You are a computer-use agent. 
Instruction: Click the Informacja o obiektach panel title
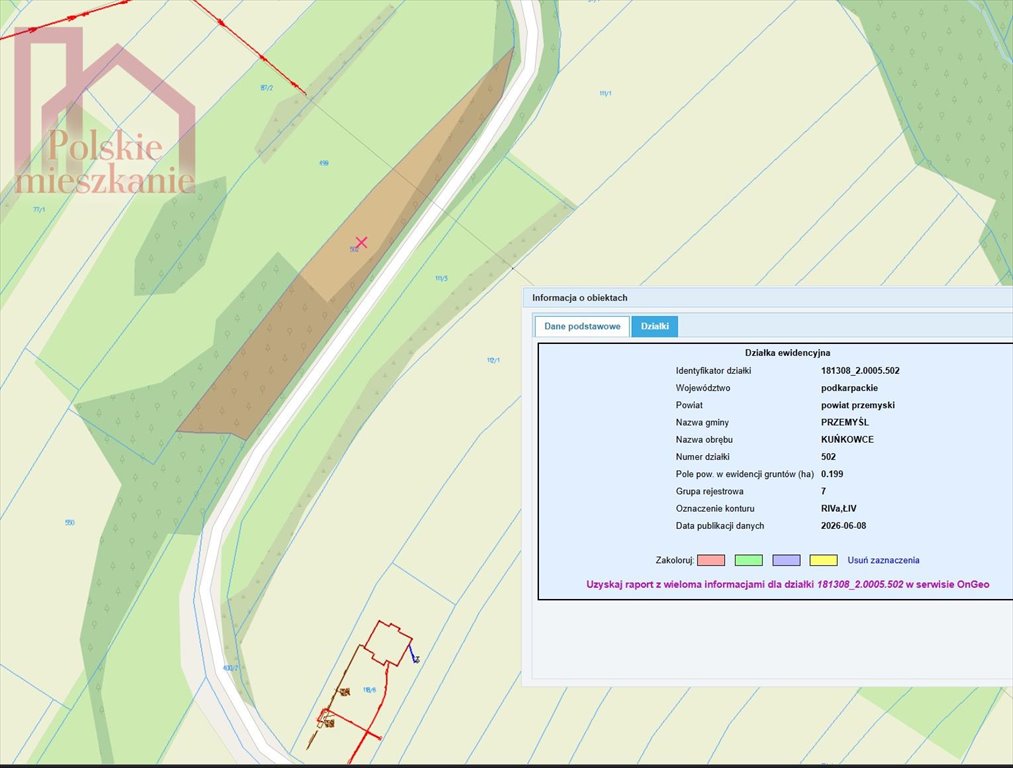pyautogui.click(x=580, y=298)
